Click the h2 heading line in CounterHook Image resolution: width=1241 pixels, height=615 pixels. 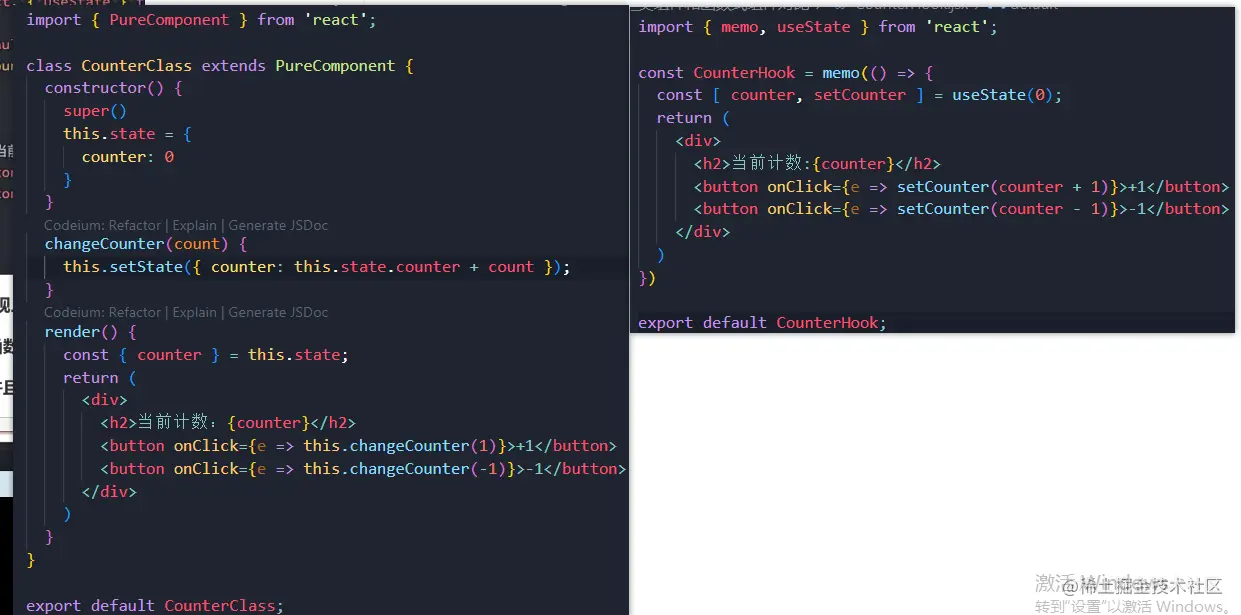pos(817,164)
